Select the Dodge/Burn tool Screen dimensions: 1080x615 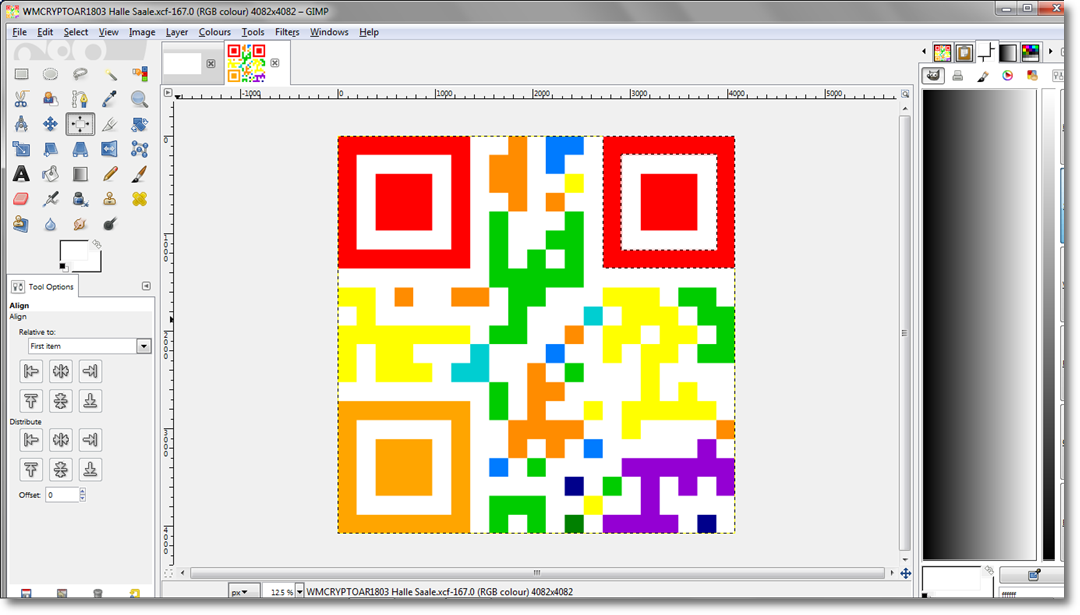[x=110, y=224]
